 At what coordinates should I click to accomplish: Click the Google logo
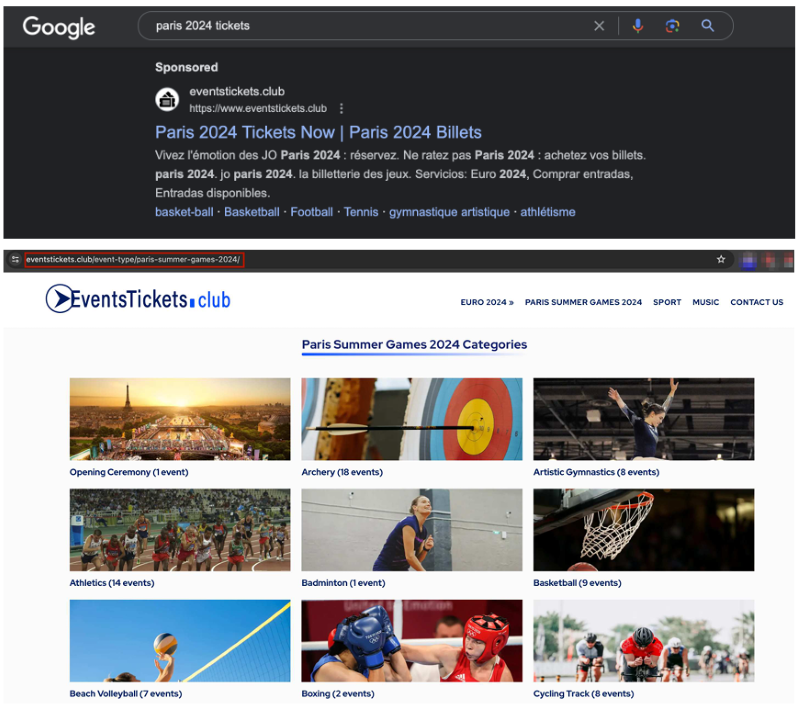point(58,26)
